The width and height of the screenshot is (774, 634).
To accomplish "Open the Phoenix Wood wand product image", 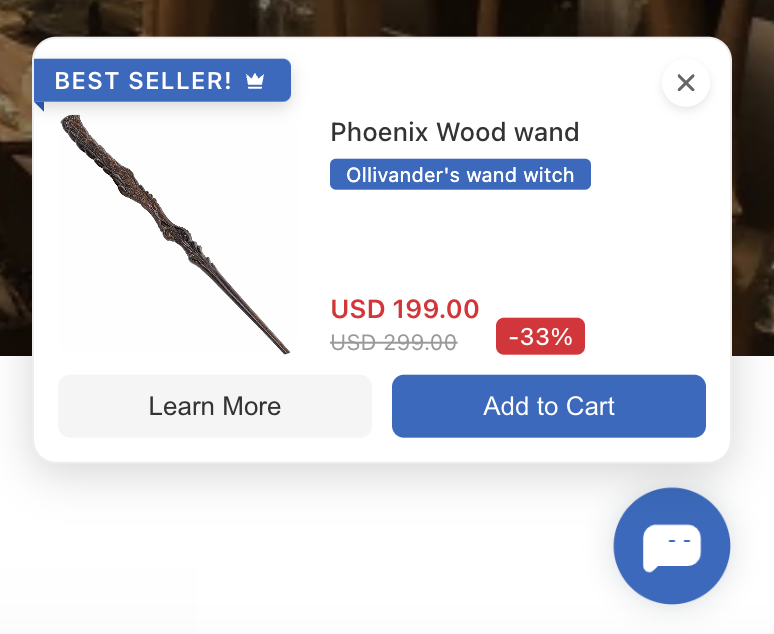I will 175,234.
